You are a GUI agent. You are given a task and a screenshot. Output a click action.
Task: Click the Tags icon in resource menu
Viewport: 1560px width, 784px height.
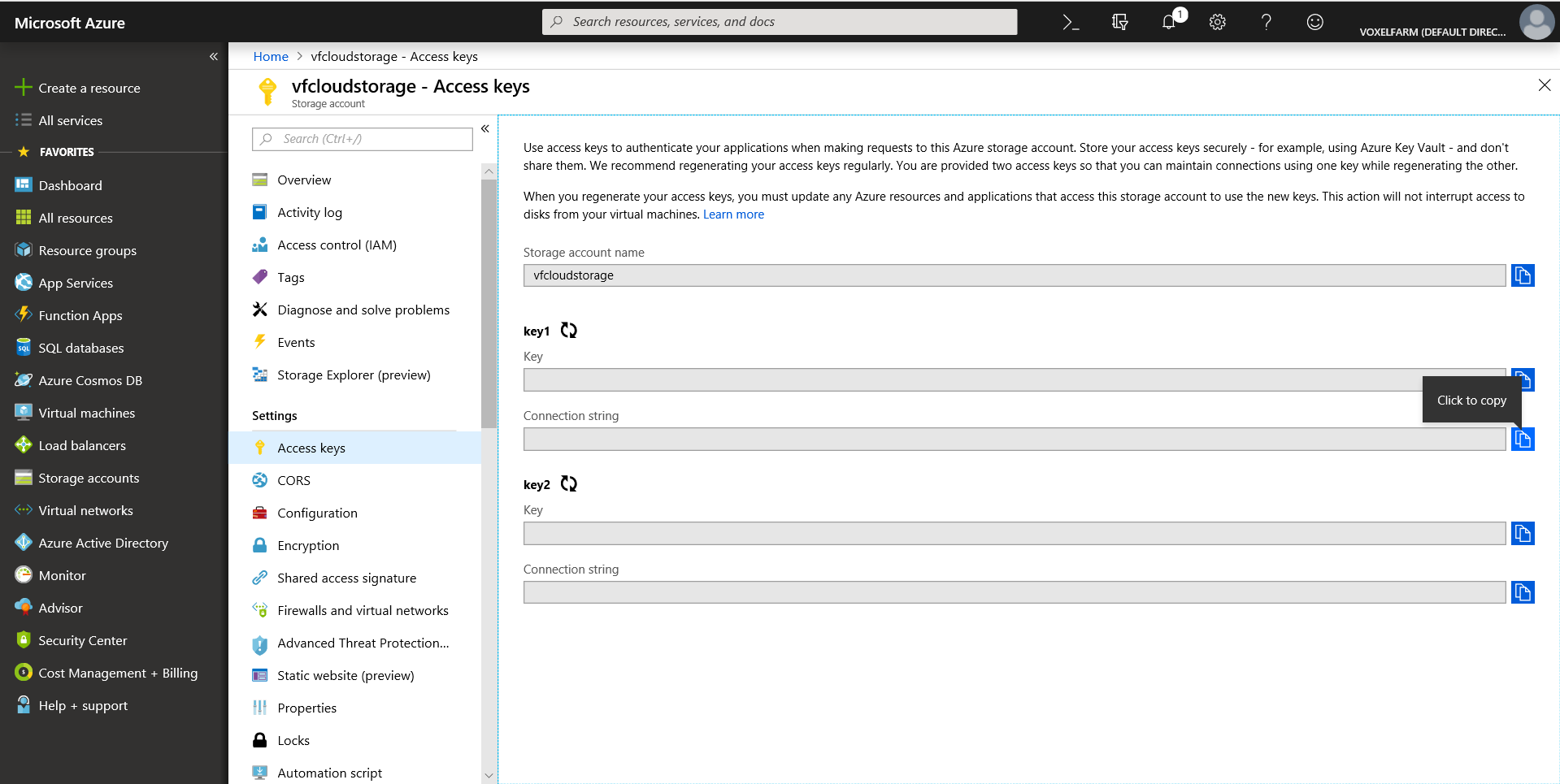point(260,277)
